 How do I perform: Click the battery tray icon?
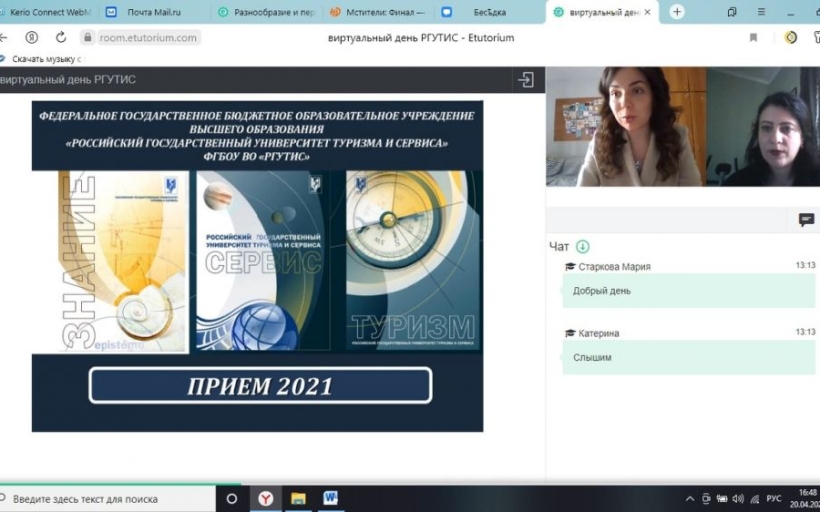pos(722,499)
